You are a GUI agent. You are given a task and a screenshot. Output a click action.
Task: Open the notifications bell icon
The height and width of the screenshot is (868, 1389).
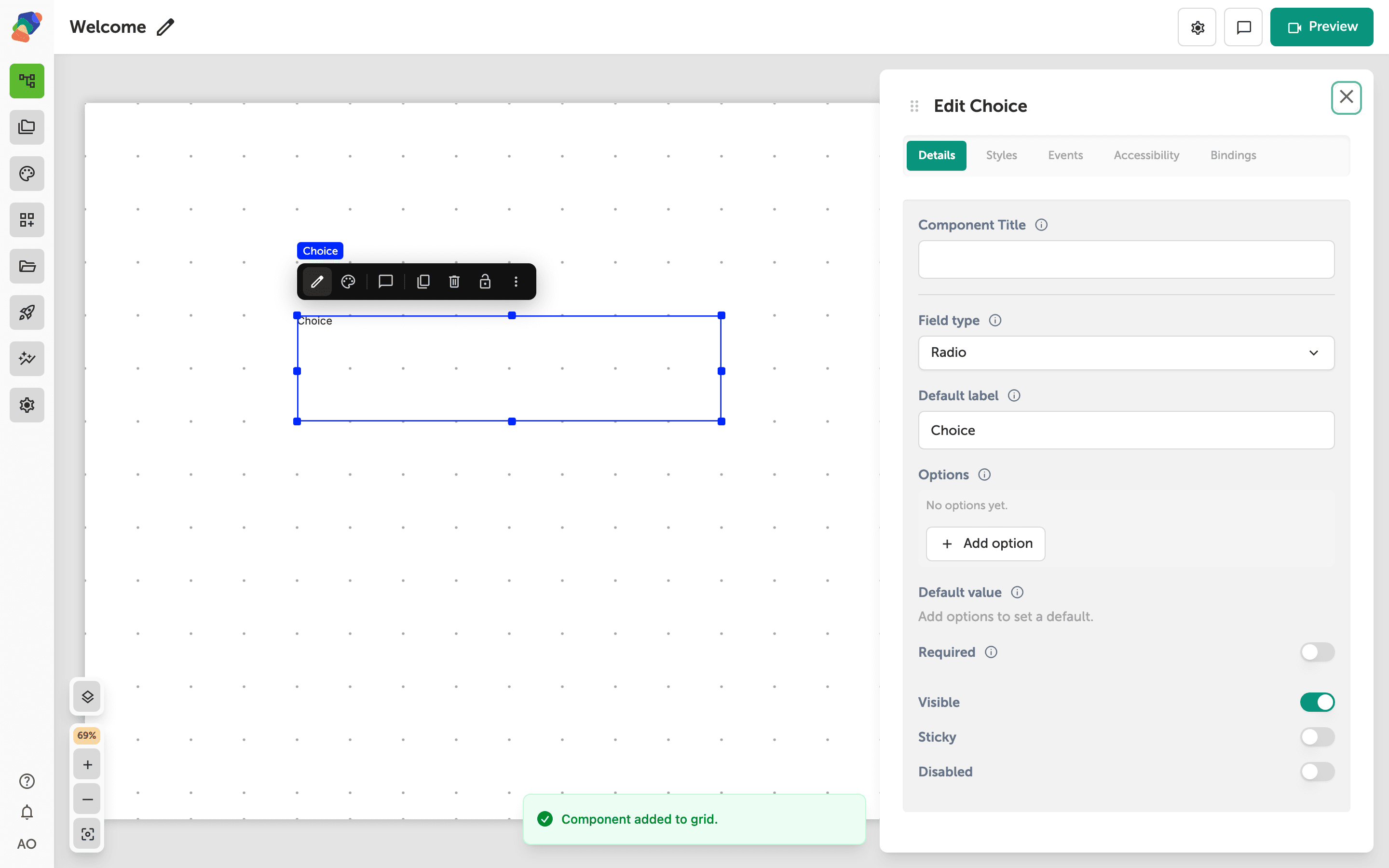(x=27, y=813)
